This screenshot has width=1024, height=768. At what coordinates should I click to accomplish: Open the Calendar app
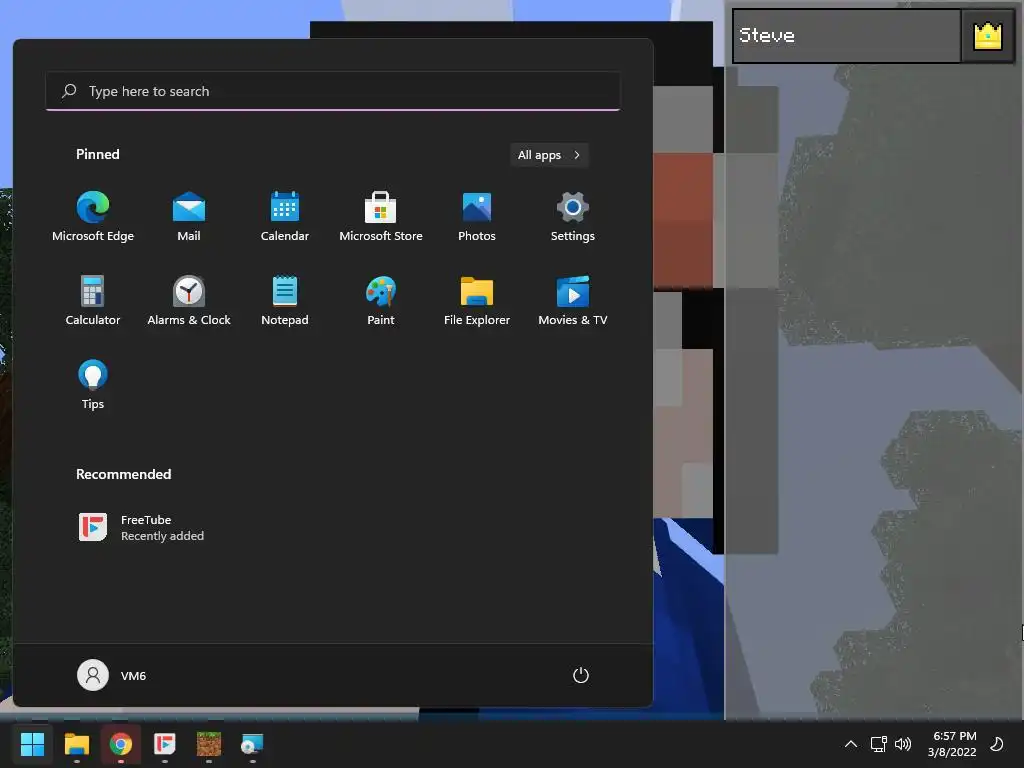pyautogui.click(x=285, y=217)
